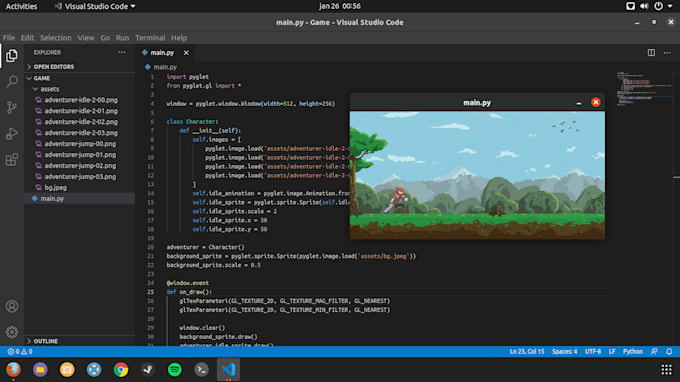Open Steam from the dock
The image size is (680, 382).
148,369
